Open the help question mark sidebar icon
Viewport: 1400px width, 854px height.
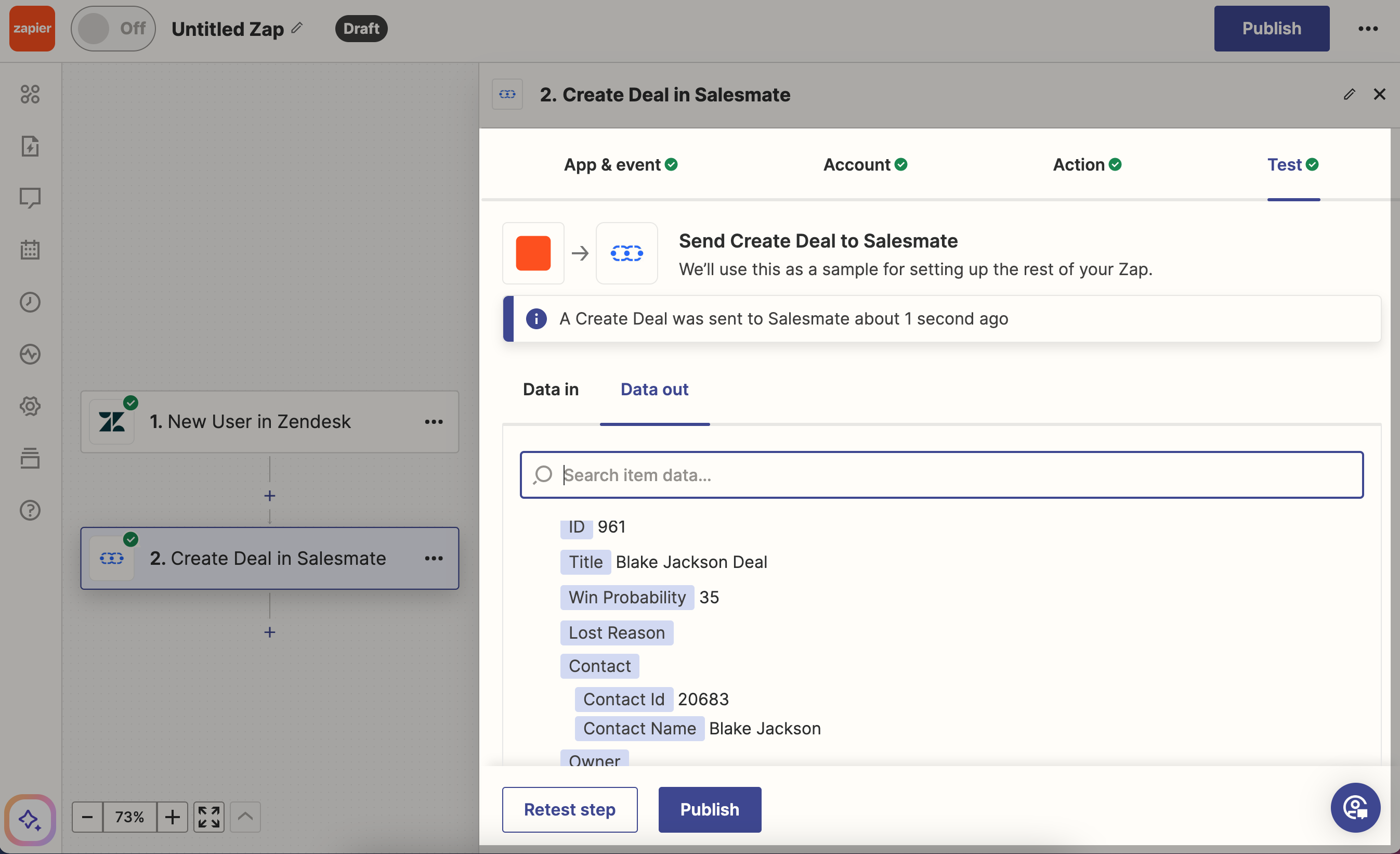[30, 510]
